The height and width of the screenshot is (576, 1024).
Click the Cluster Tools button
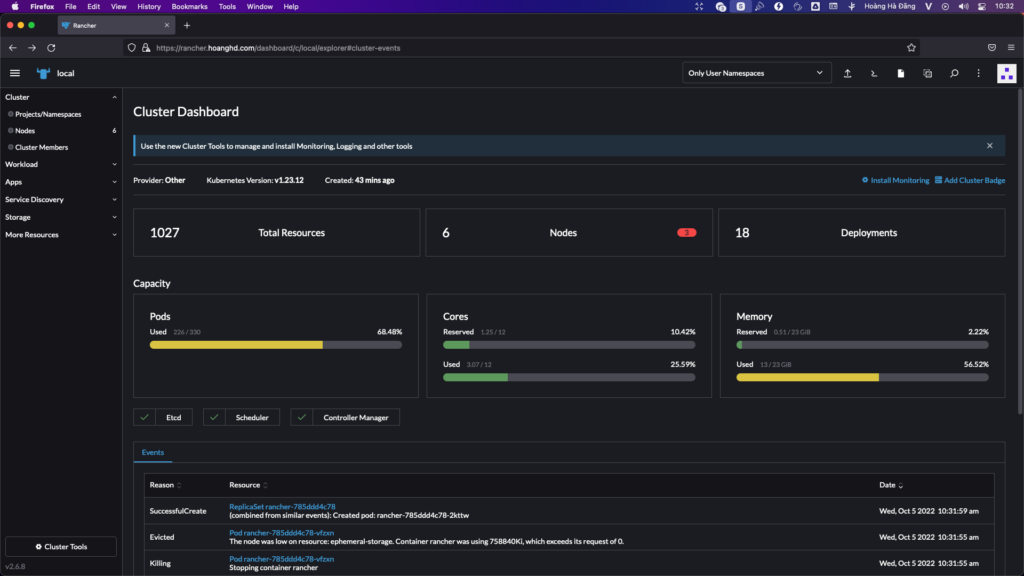61,547
